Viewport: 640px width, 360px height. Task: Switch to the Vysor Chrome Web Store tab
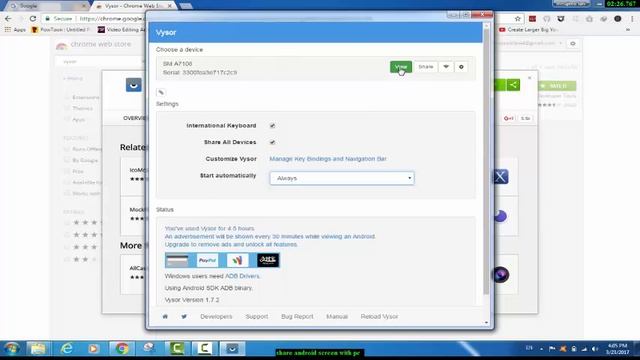point(134,6)
